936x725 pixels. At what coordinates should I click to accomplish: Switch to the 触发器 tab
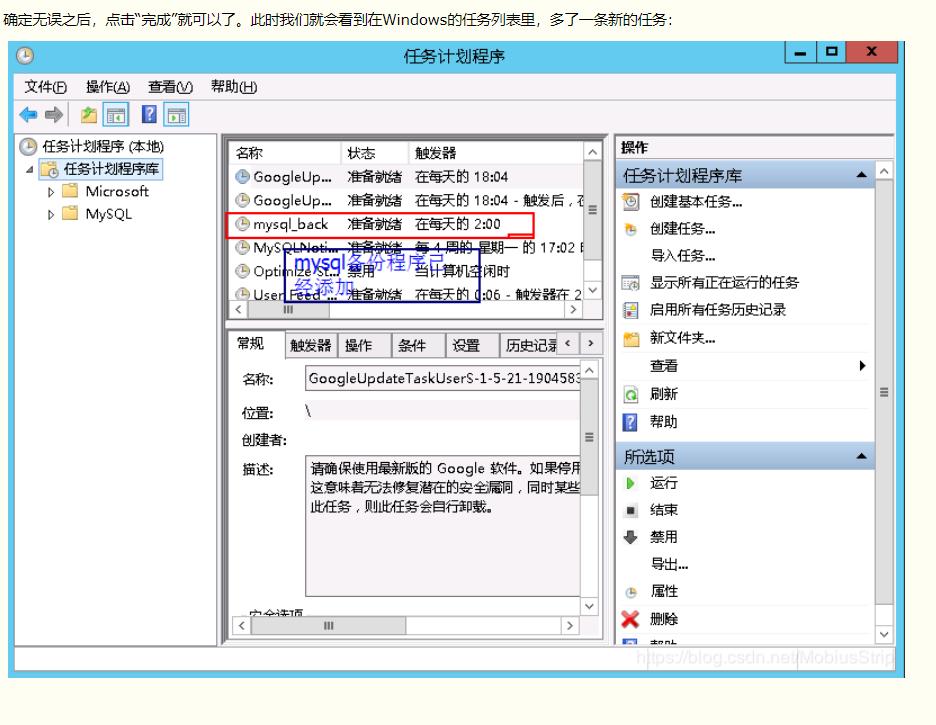[311, 345]
